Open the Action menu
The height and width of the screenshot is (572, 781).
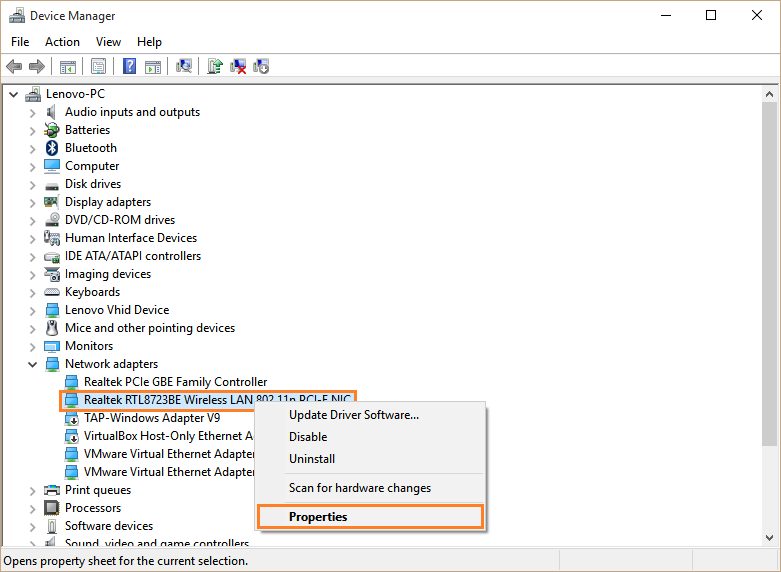(62, 42)
